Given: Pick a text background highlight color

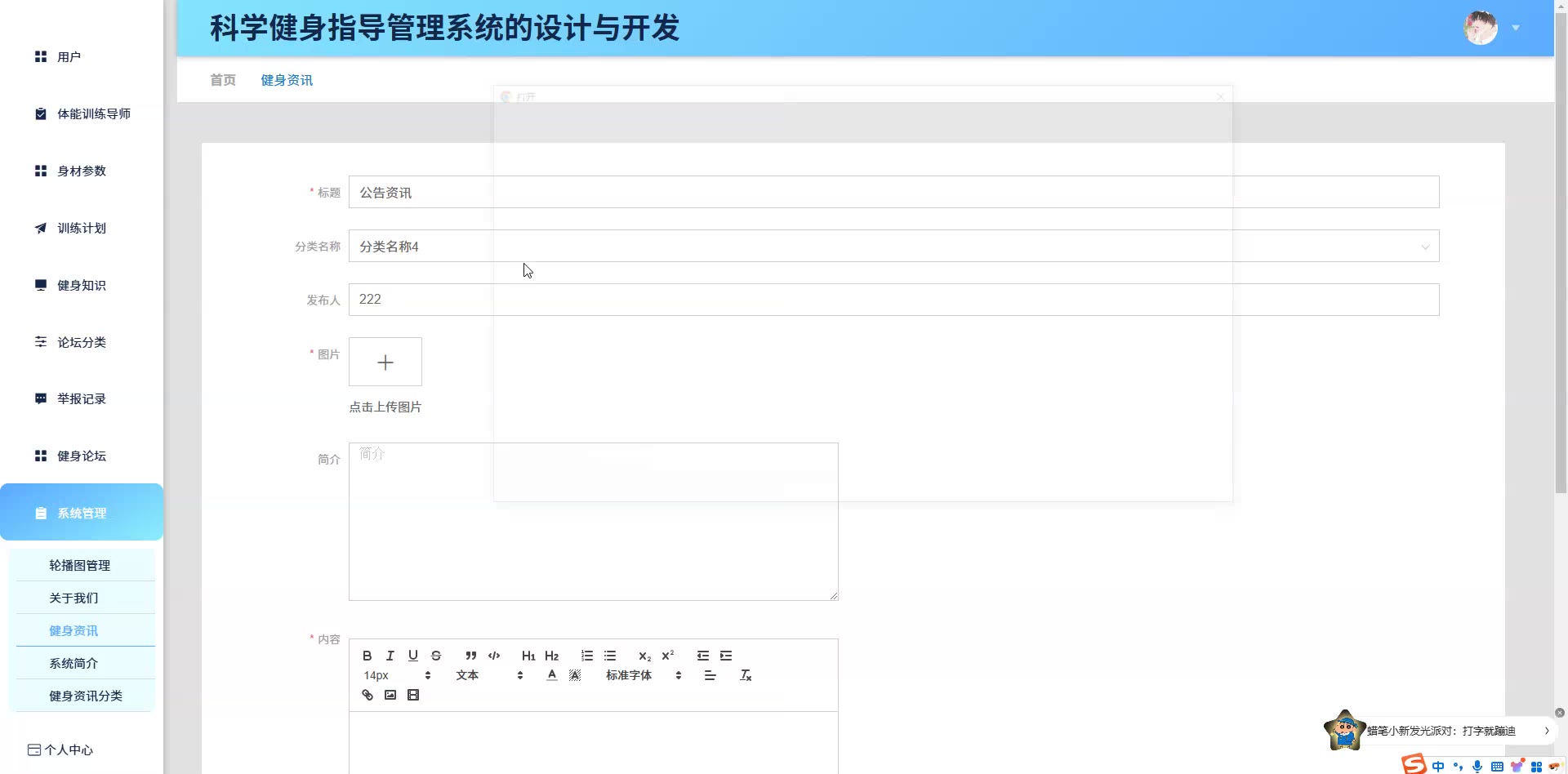Looking at the screenshot, I should point(575,675).
